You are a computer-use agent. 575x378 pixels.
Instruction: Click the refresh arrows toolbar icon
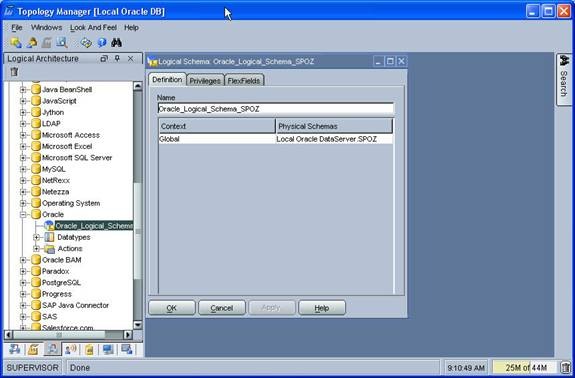click(x=86, y=43)
